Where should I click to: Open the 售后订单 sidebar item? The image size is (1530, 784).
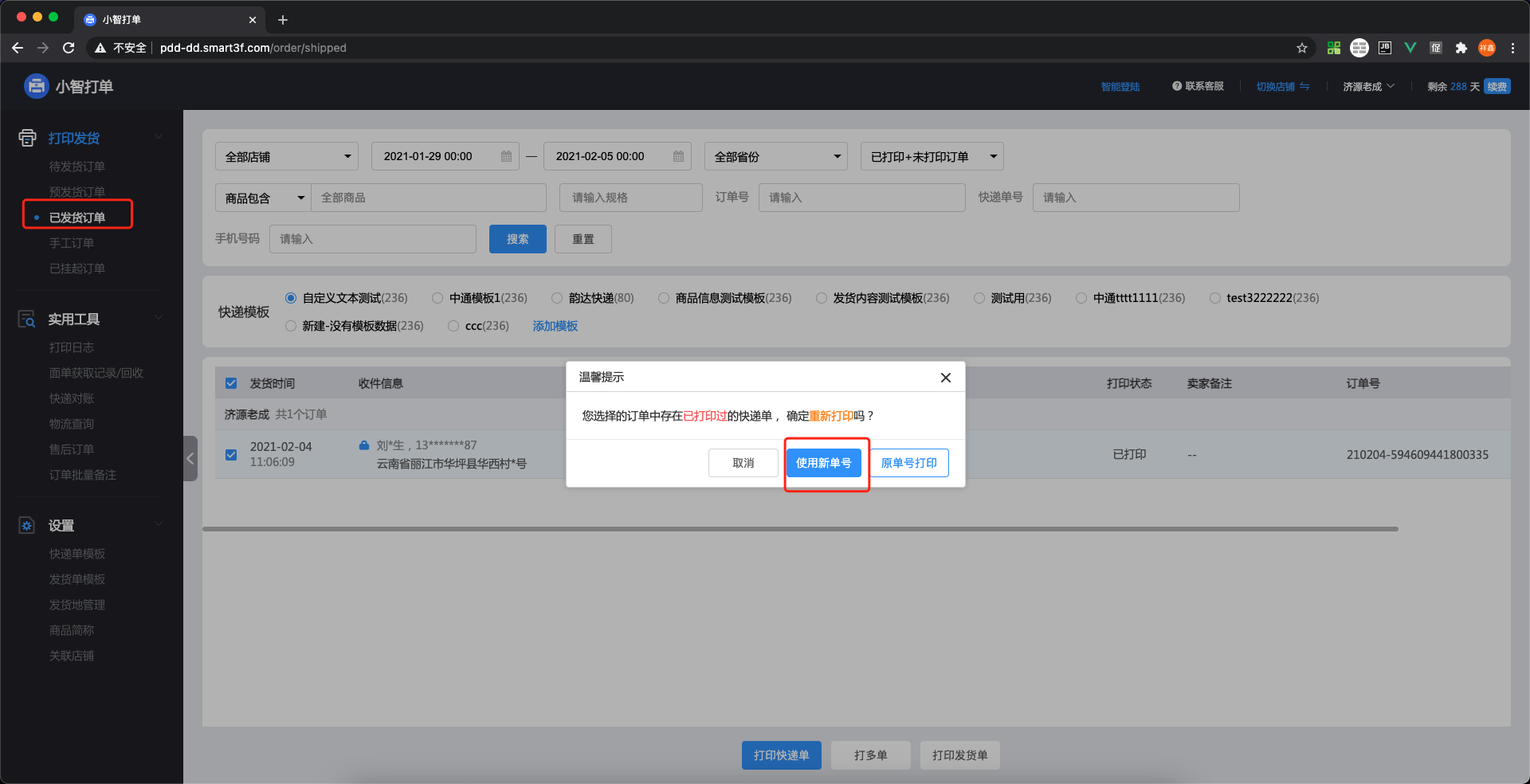tap(72, 449)
